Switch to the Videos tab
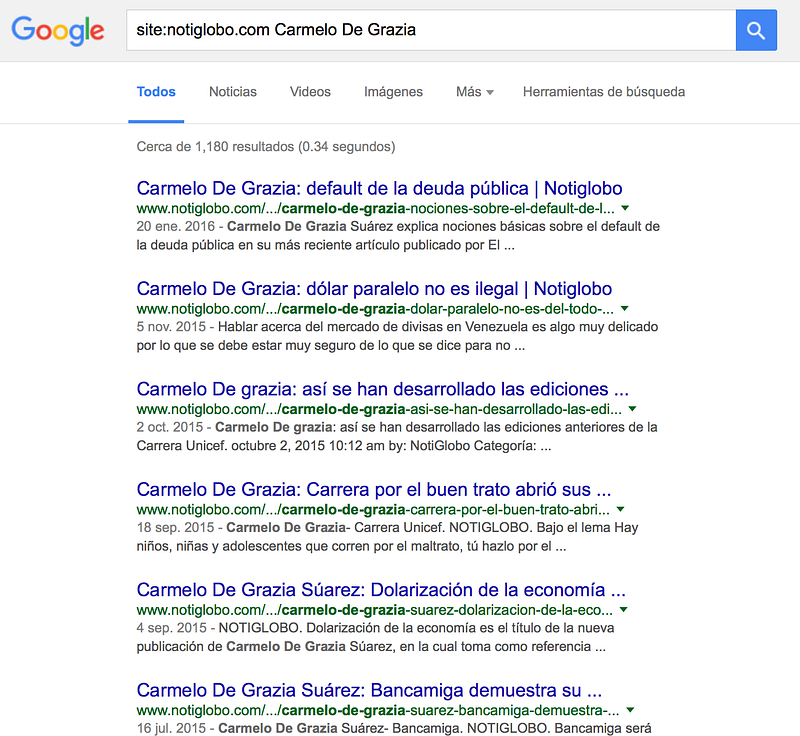The image size is (800, 736). click(310, 92)
